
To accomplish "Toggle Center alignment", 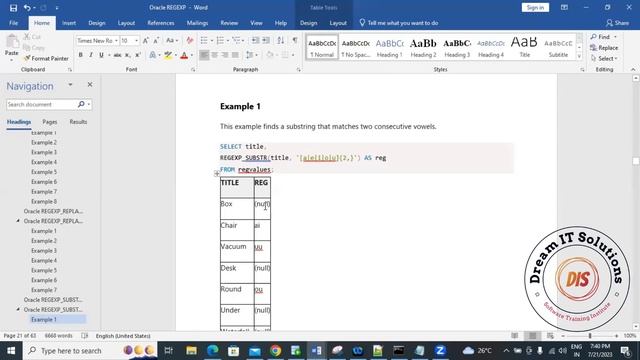I will (x=214, y=55).
